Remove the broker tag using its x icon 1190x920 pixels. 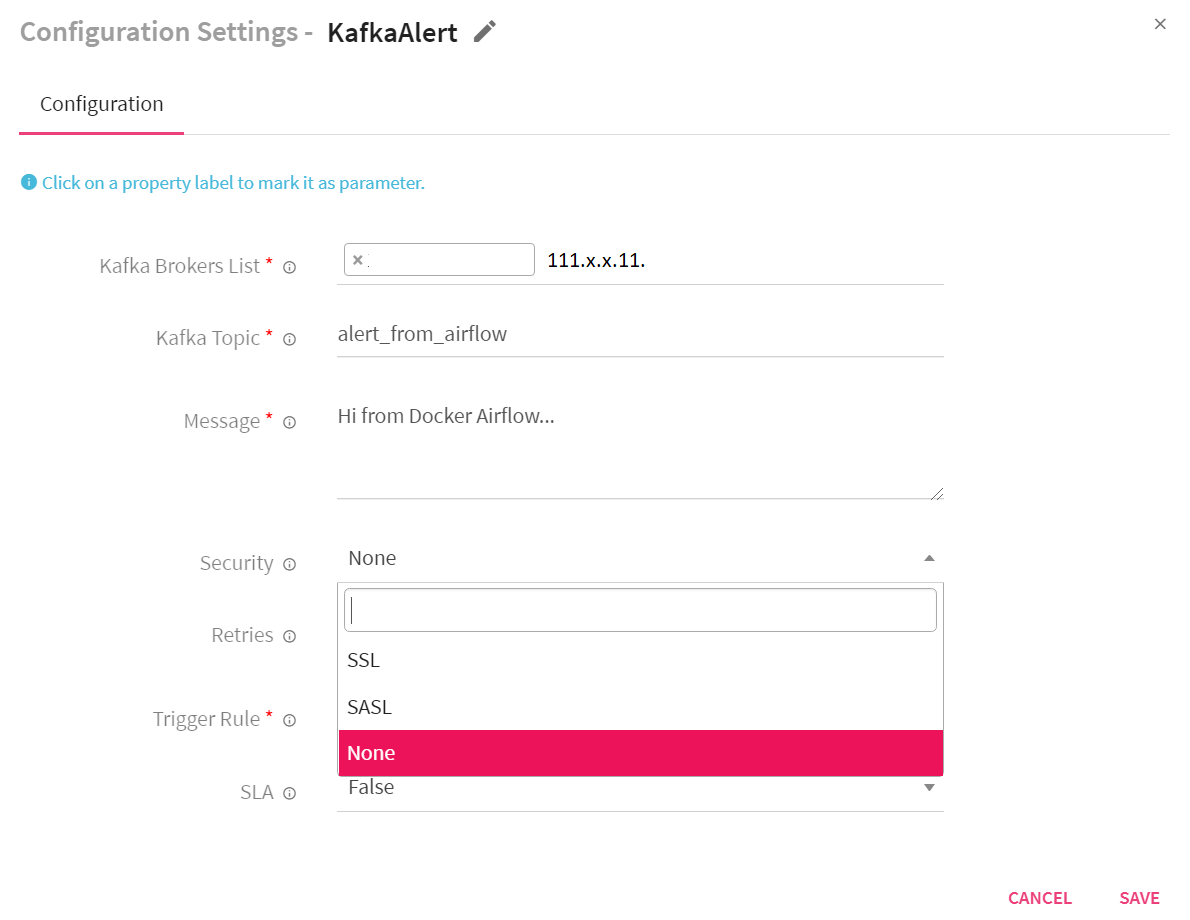[357, 260]
